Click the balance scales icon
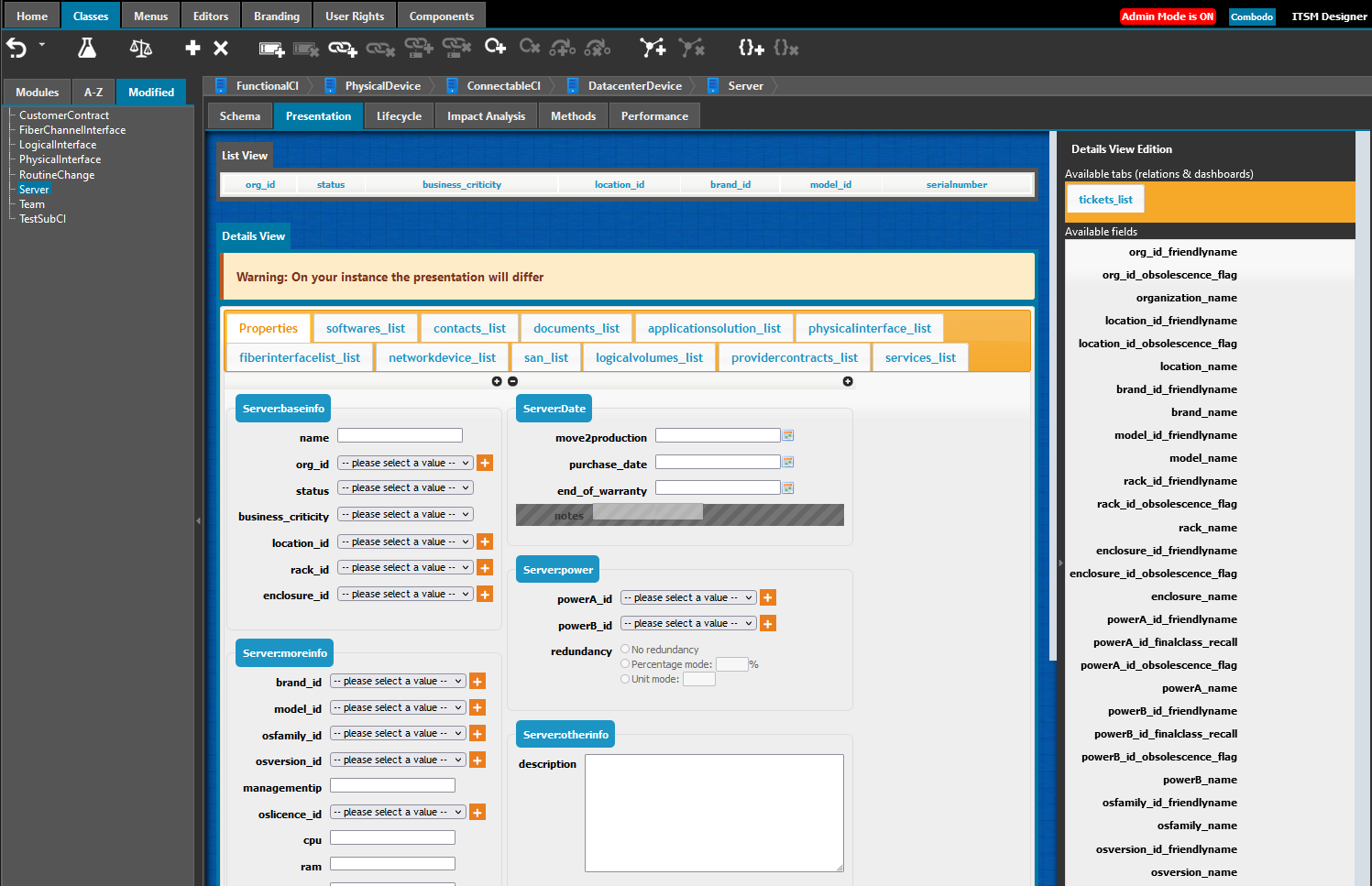 tap(140, 48)
